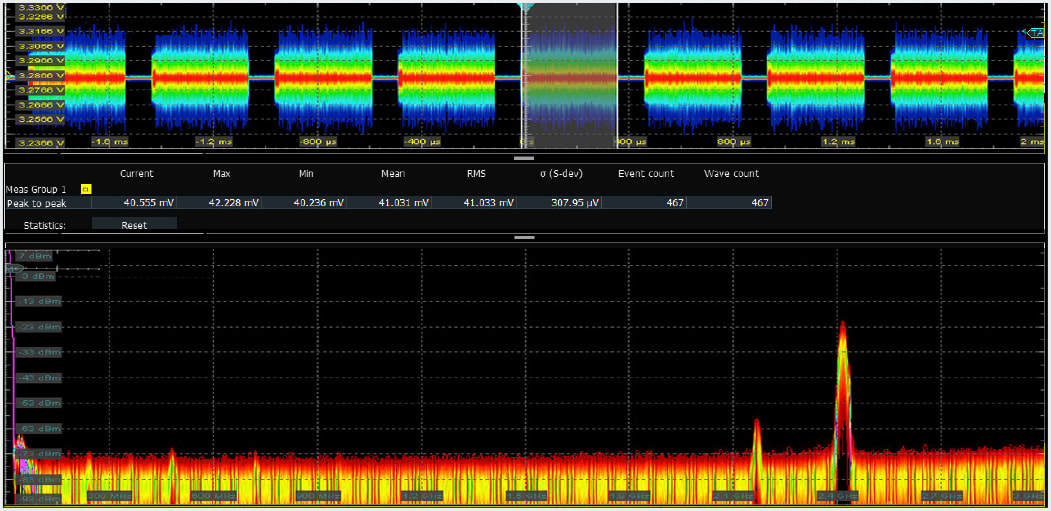Select the Current column header
Screen dimensions: 1051x511
point(137,174)
